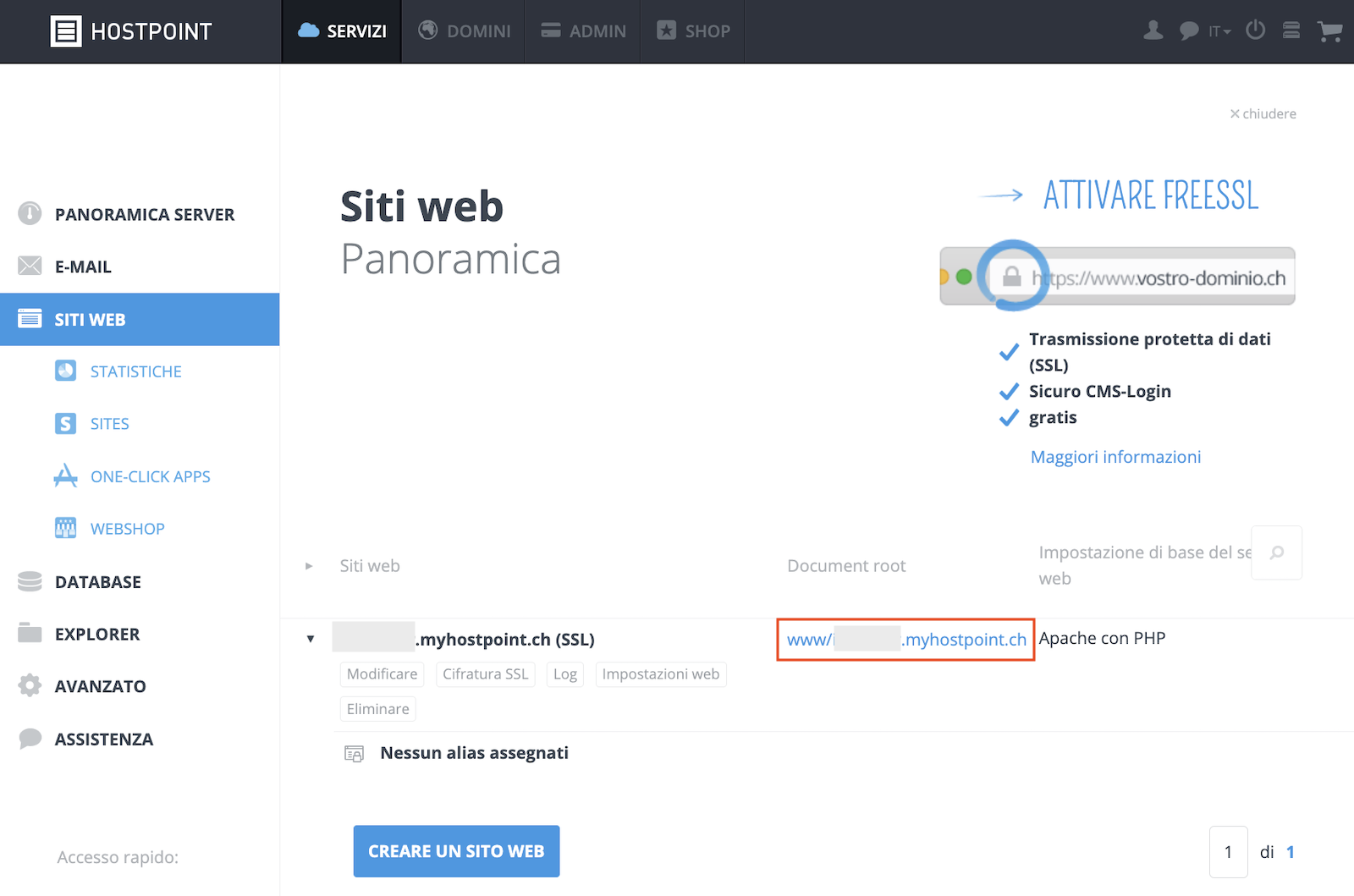Viewport: 1354px width, 896px height.
Task: Open the user account icon
Action: pyautogui.click(x=1153, y=30)
